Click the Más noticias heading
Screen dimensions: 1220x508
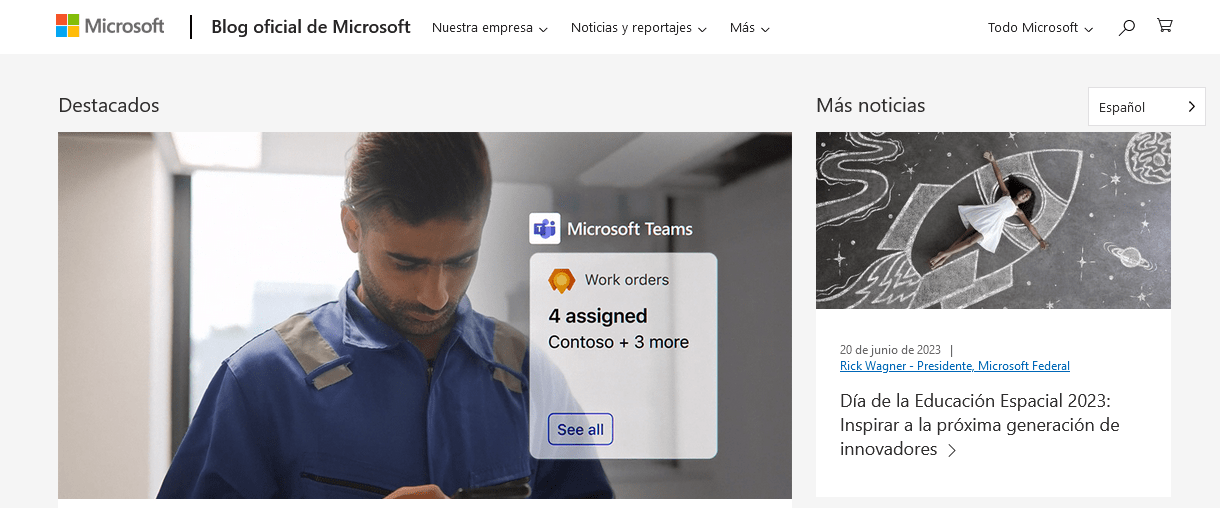(870, 105)
